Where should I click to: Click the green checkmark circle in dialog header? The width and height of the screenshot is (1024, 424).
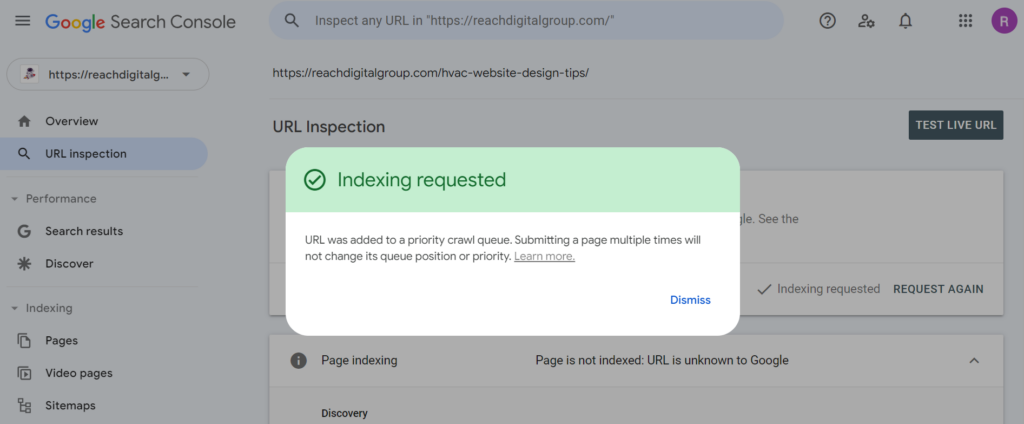[315, 180]
